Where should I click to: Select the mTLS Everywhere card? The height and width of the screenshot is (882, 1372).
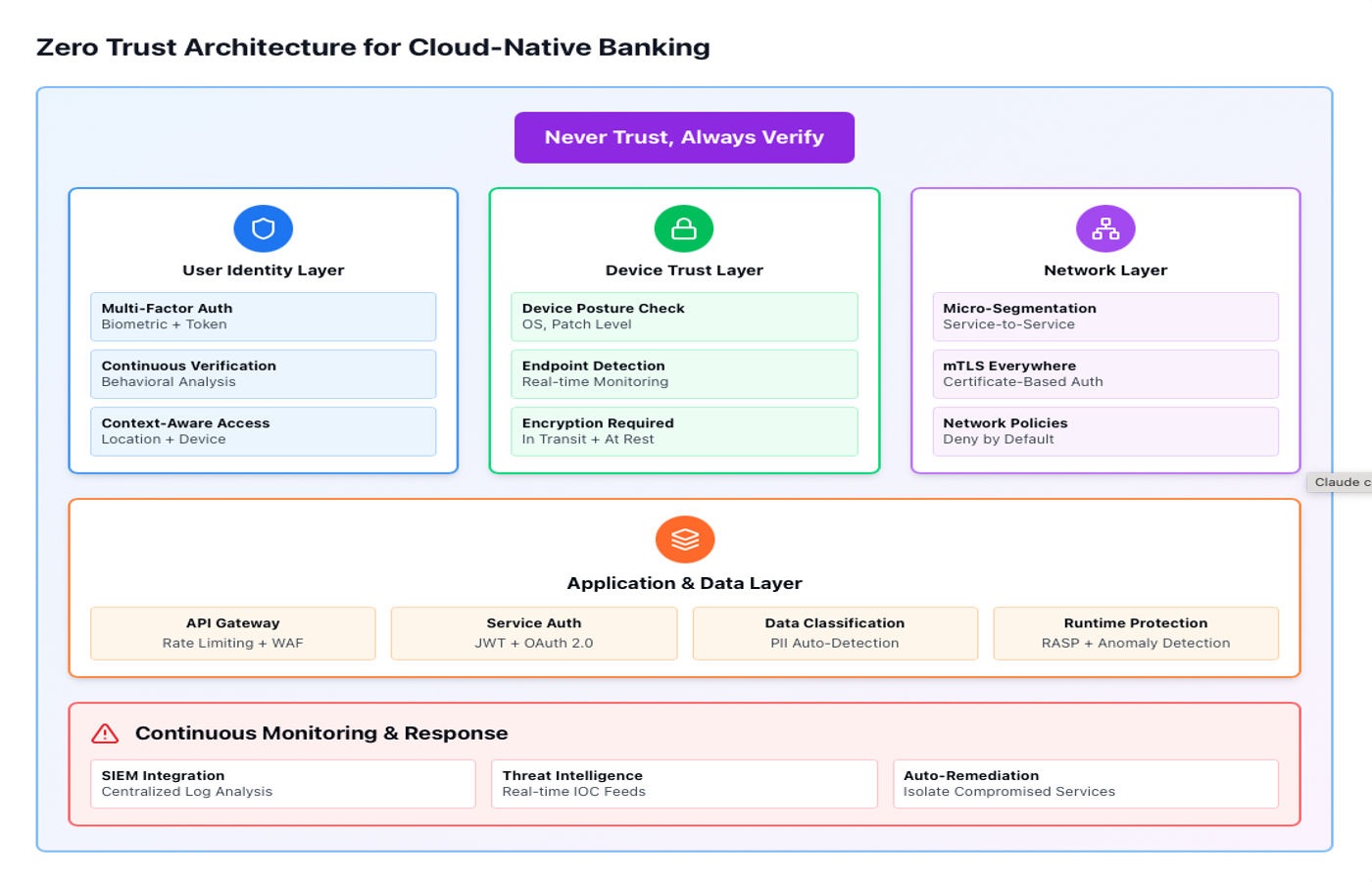[1105, 373]
